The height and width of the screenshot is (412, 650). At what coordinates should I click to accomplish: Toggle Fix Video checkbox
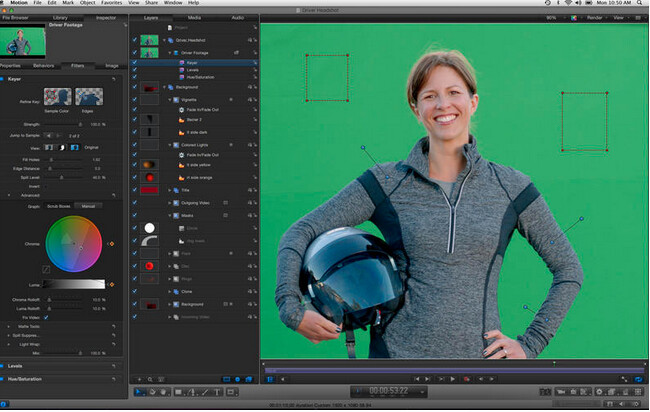46,317
